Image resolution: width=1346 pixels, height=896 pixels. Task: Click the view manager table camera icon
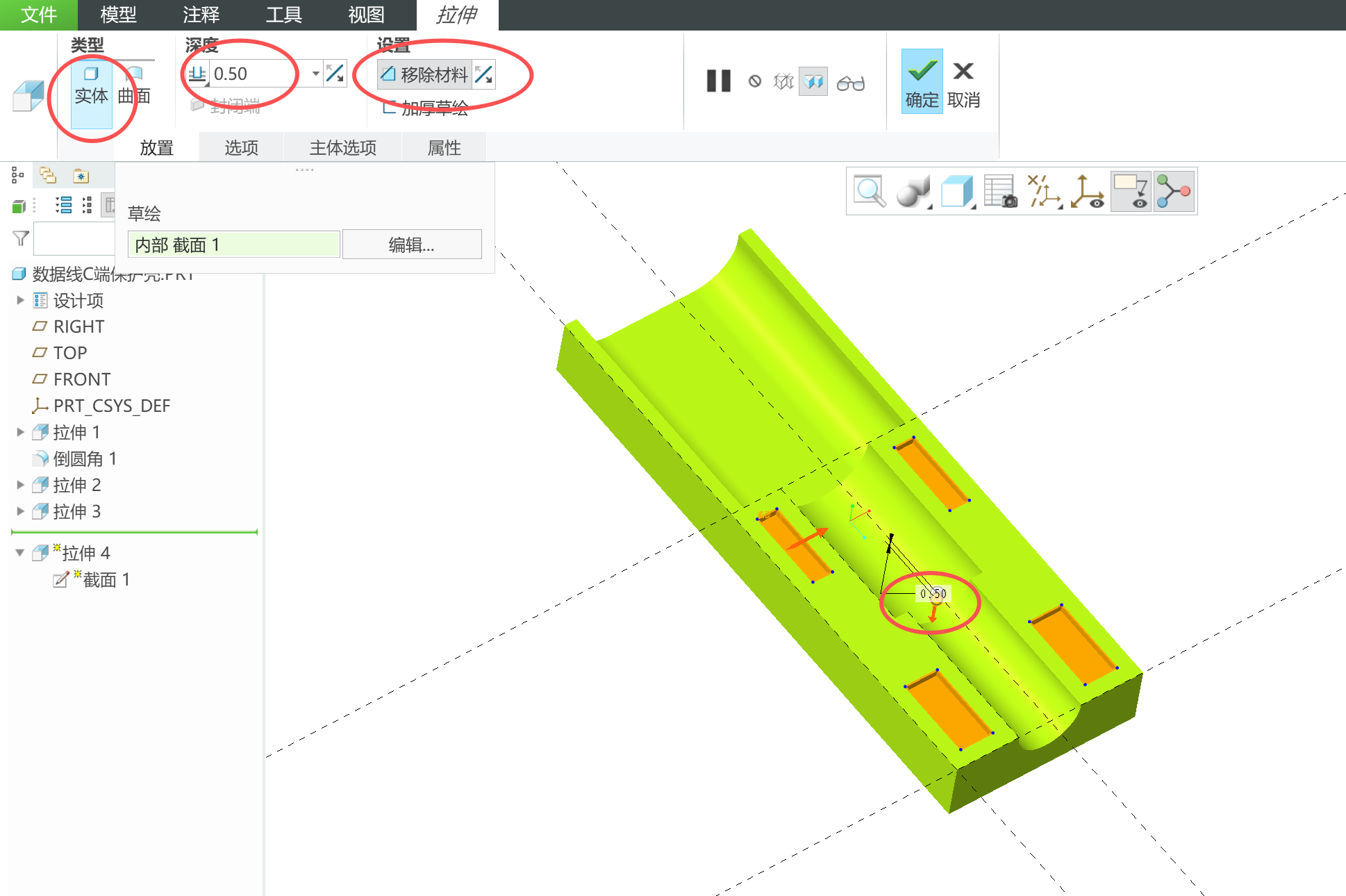[x=1000, y=191]
